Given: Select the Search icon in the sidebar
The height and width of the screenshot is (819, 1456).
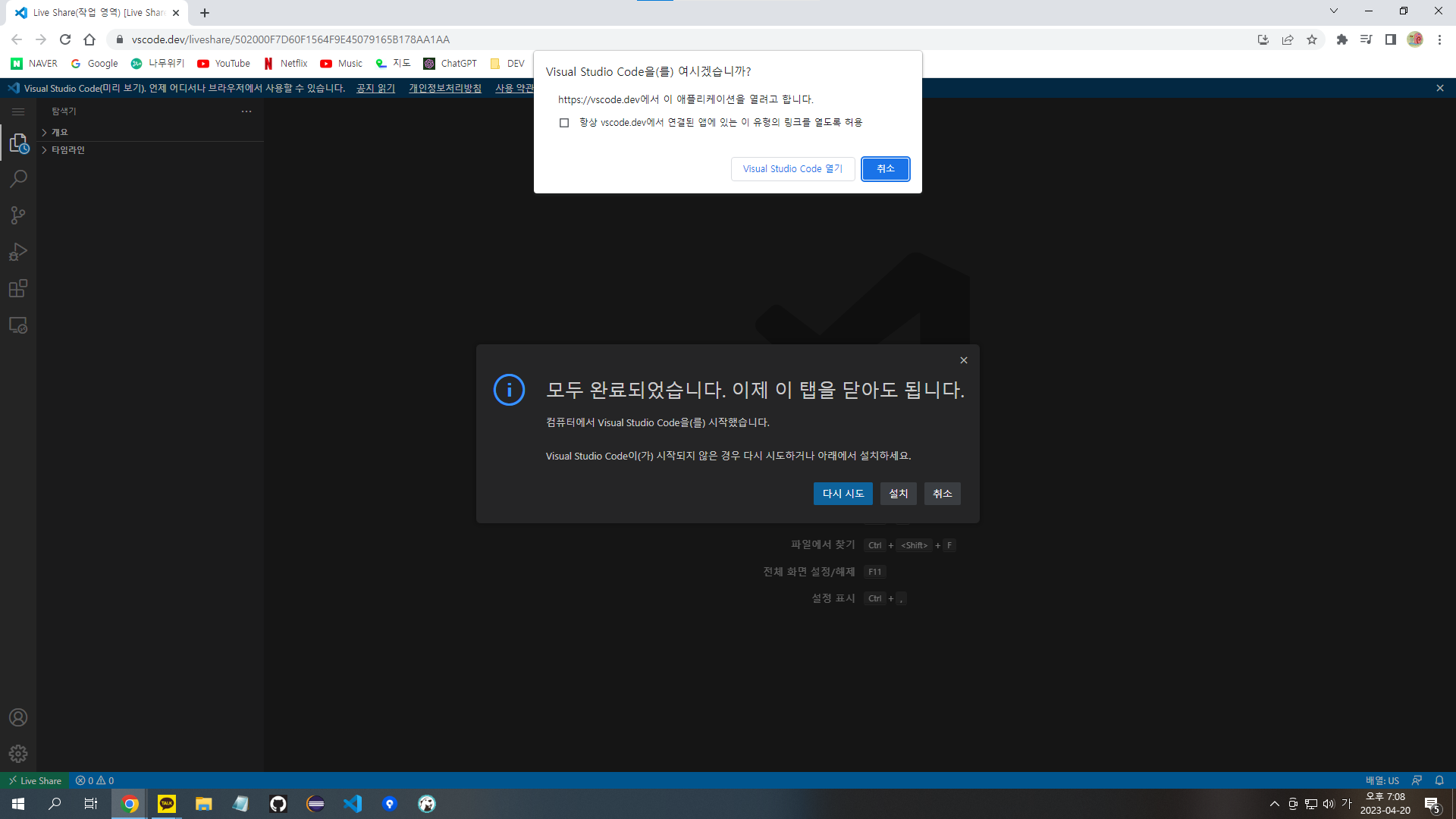Looking at the screenshot, I should [x=18, y=179].
